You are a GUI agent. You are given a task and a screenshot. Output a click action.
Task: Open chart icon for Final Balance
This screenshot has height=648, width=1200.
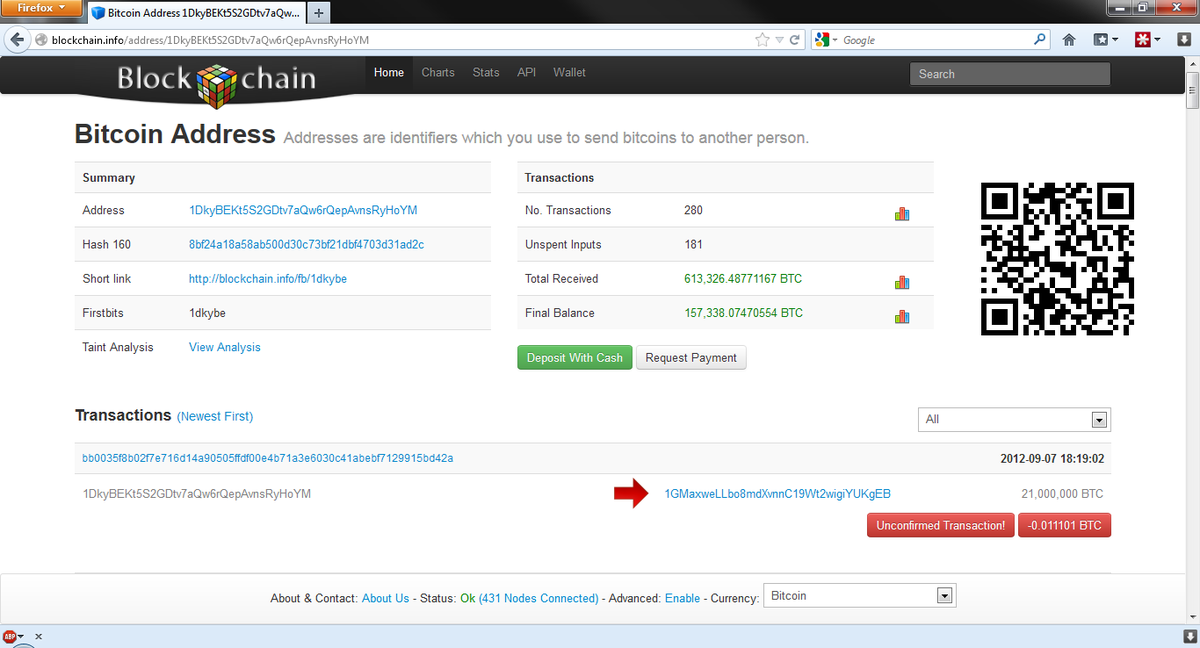902,316
